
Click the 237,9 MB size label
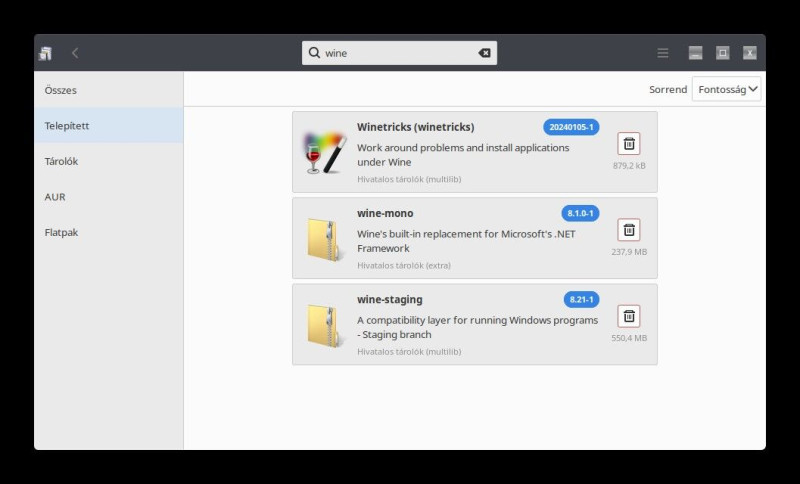click(629, 251)
